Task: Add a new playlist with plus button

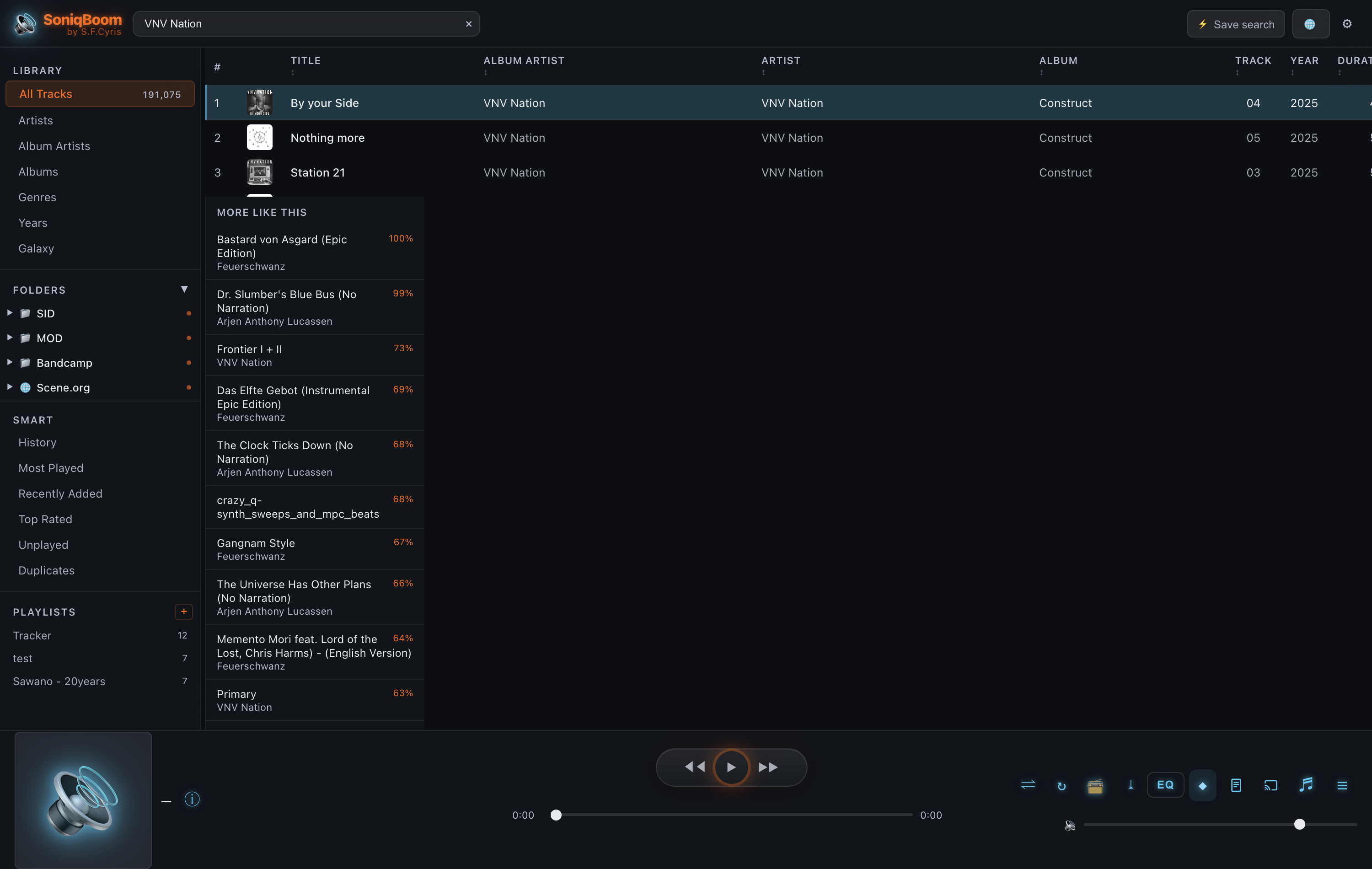Action: click(x=183, y=612)
